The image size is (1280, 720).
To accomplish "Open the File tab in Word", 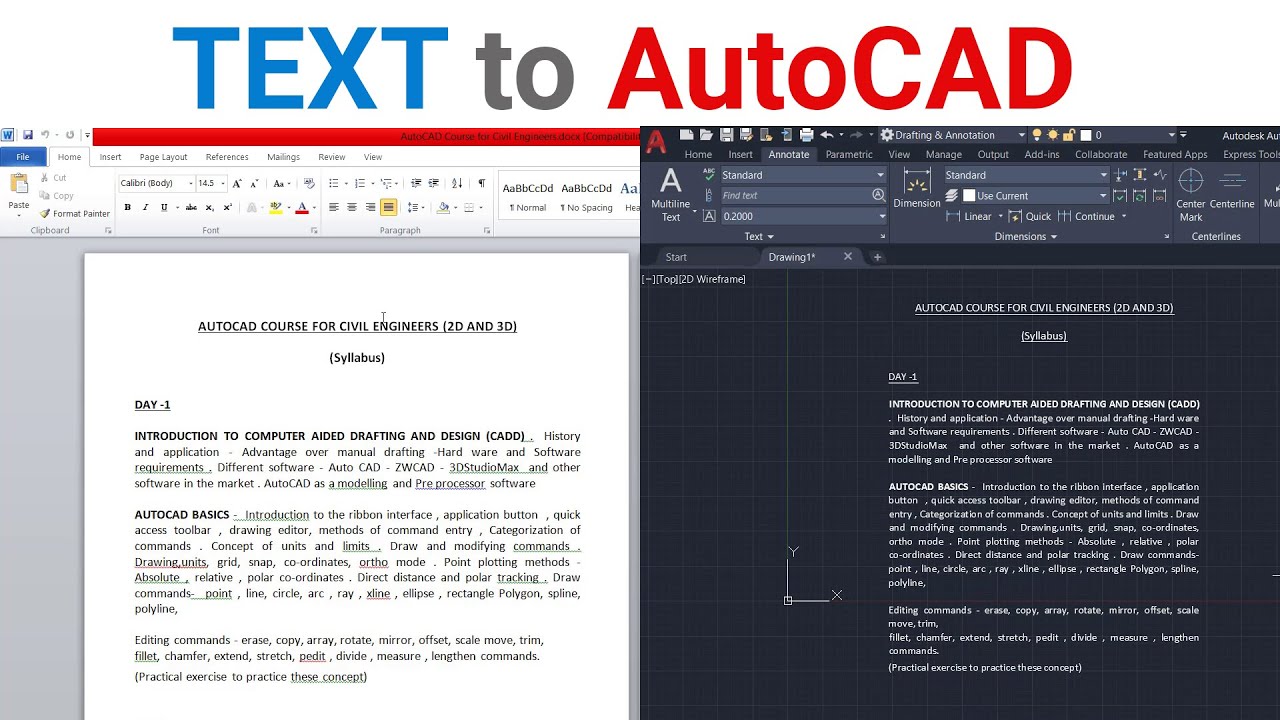I will click(22, 157).
